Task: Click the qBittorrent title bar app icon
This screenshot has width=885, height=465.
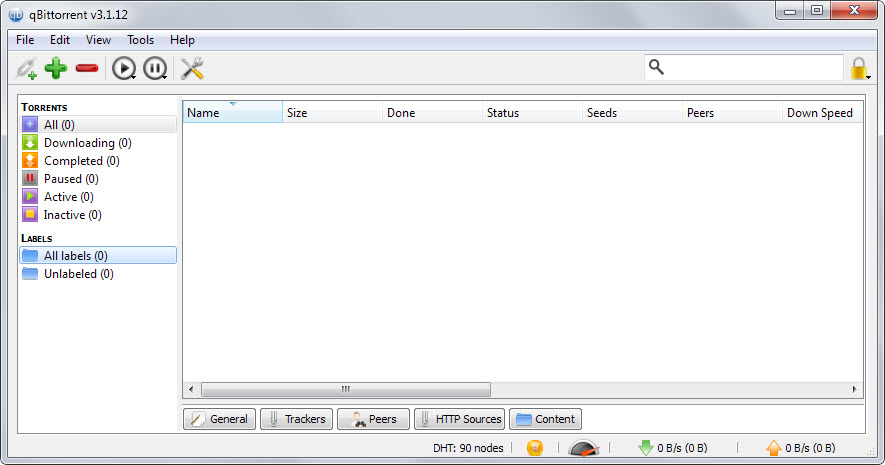Action: pos(16,15)
